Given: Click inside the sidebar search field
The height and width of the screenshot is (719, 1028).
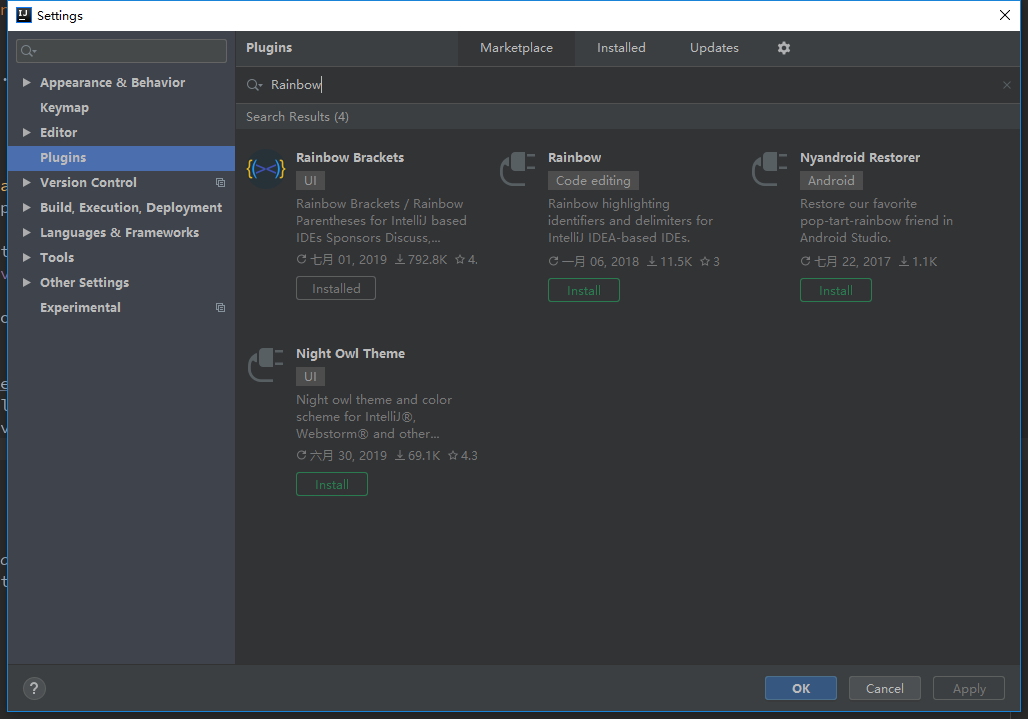Looking at the screenshot, I should click(x=120, y=50).
